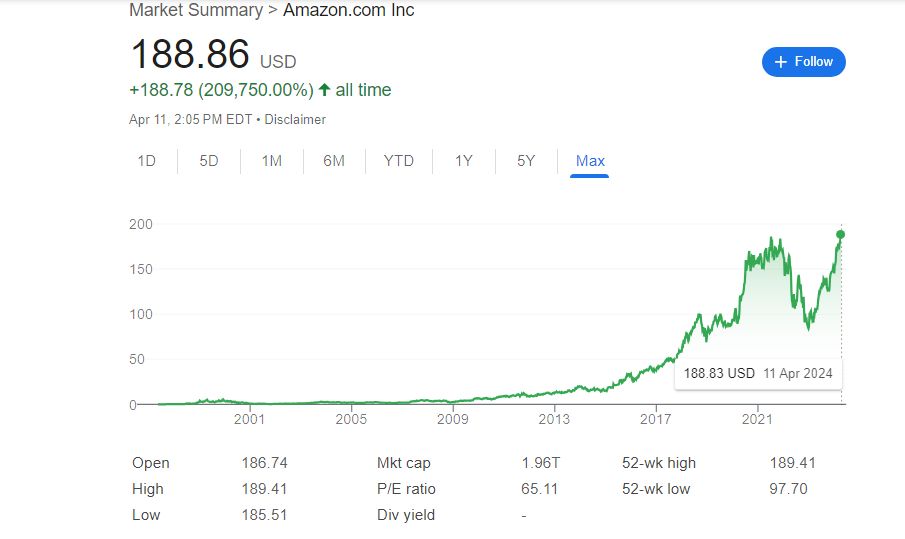905x539 pixels.
Task: Click the green upward arrow icon
Action: tap(324, 90)
